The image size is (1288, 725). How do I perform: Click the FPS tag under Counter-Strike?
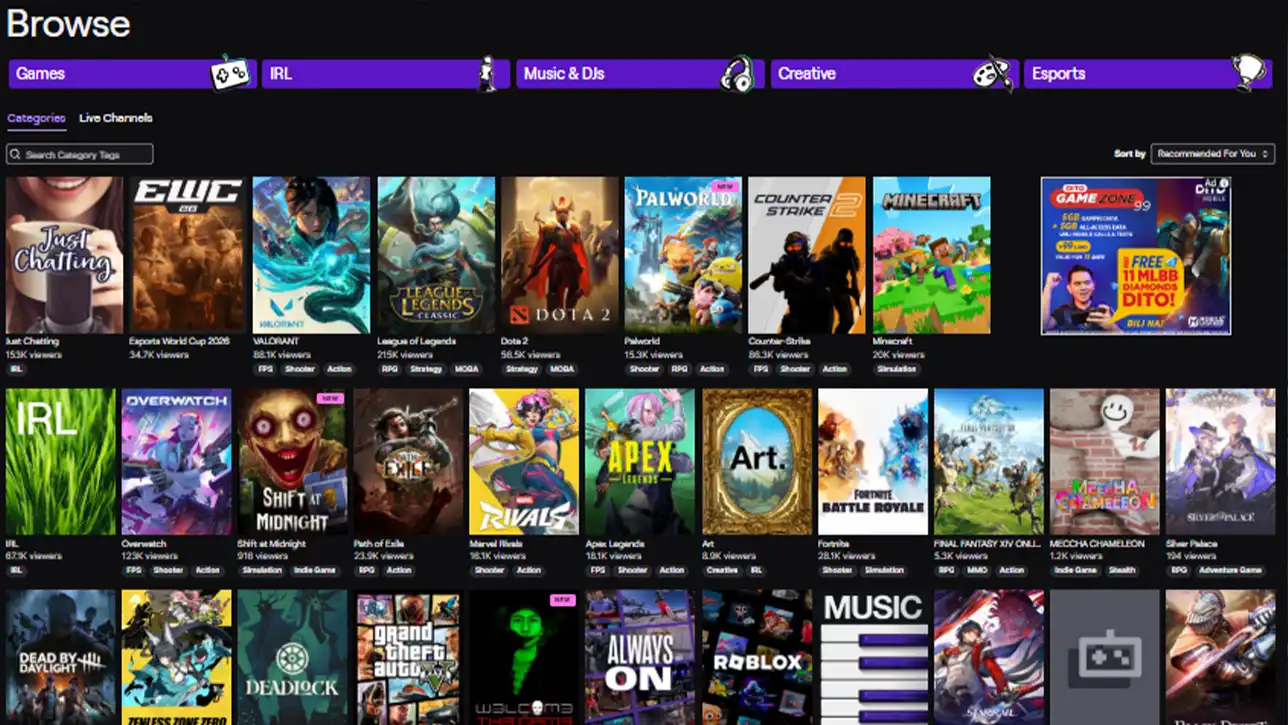[762, 369]
